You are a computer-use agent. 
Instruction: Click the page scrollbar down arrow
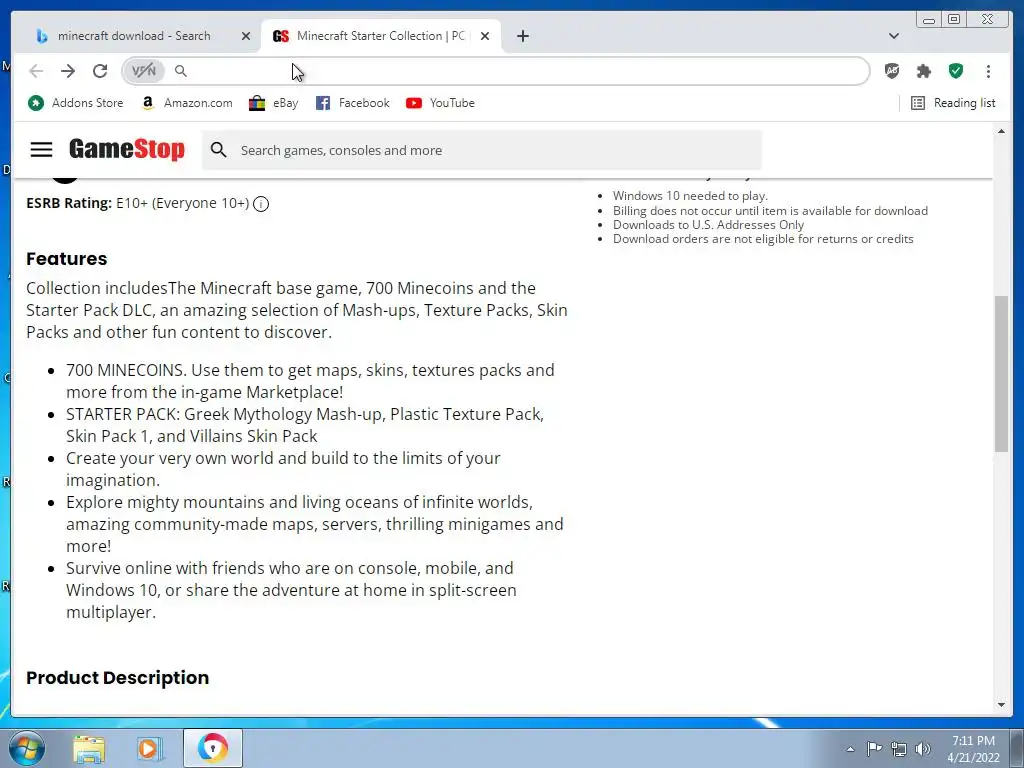1001,705
